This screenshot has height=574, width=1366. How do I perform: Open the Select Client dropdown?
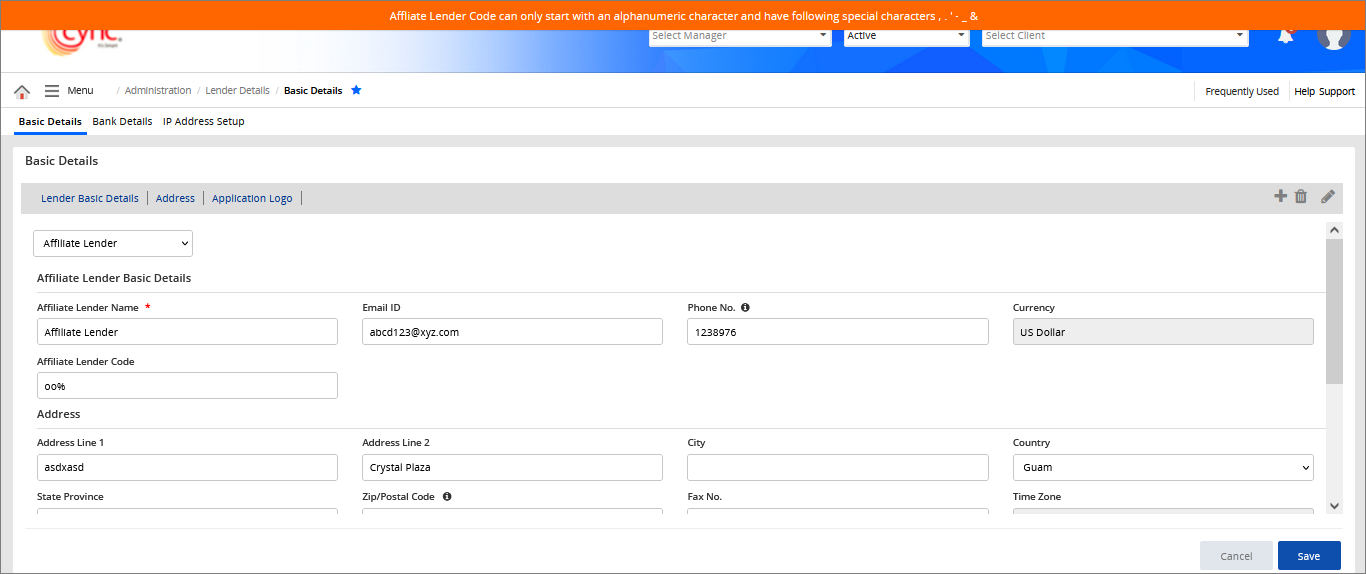(1114, 36)
